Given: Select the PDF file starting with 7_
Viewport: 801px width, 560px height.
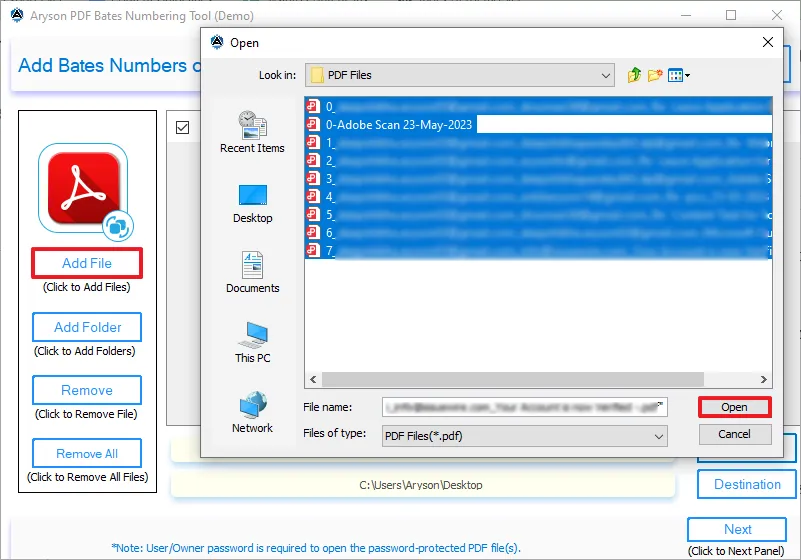Looking at the screenshot, I should coord(538,251).
